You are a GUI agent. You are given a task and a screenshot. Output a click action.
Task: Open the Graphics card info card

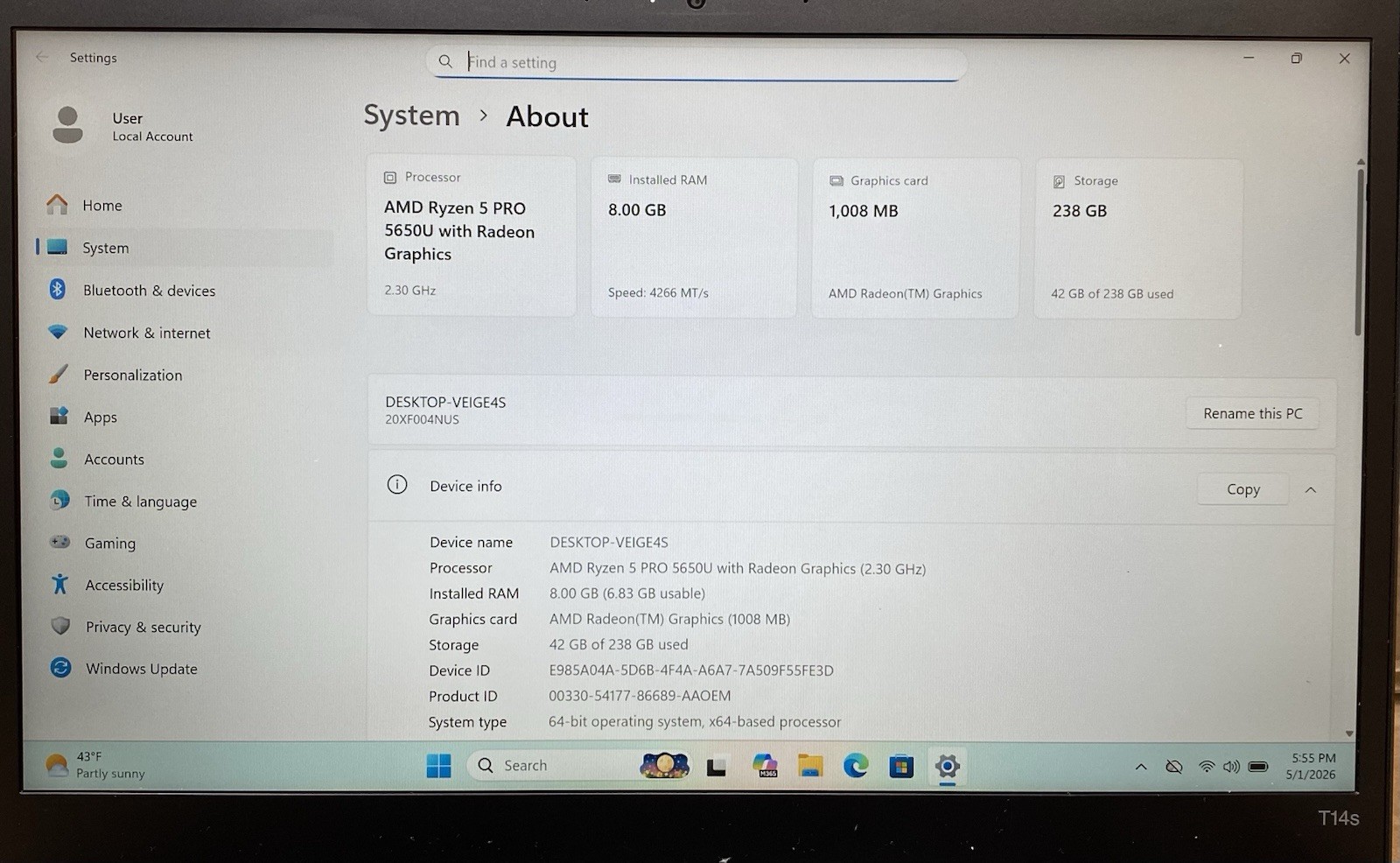pyautogui.click(x=915, y=238)
